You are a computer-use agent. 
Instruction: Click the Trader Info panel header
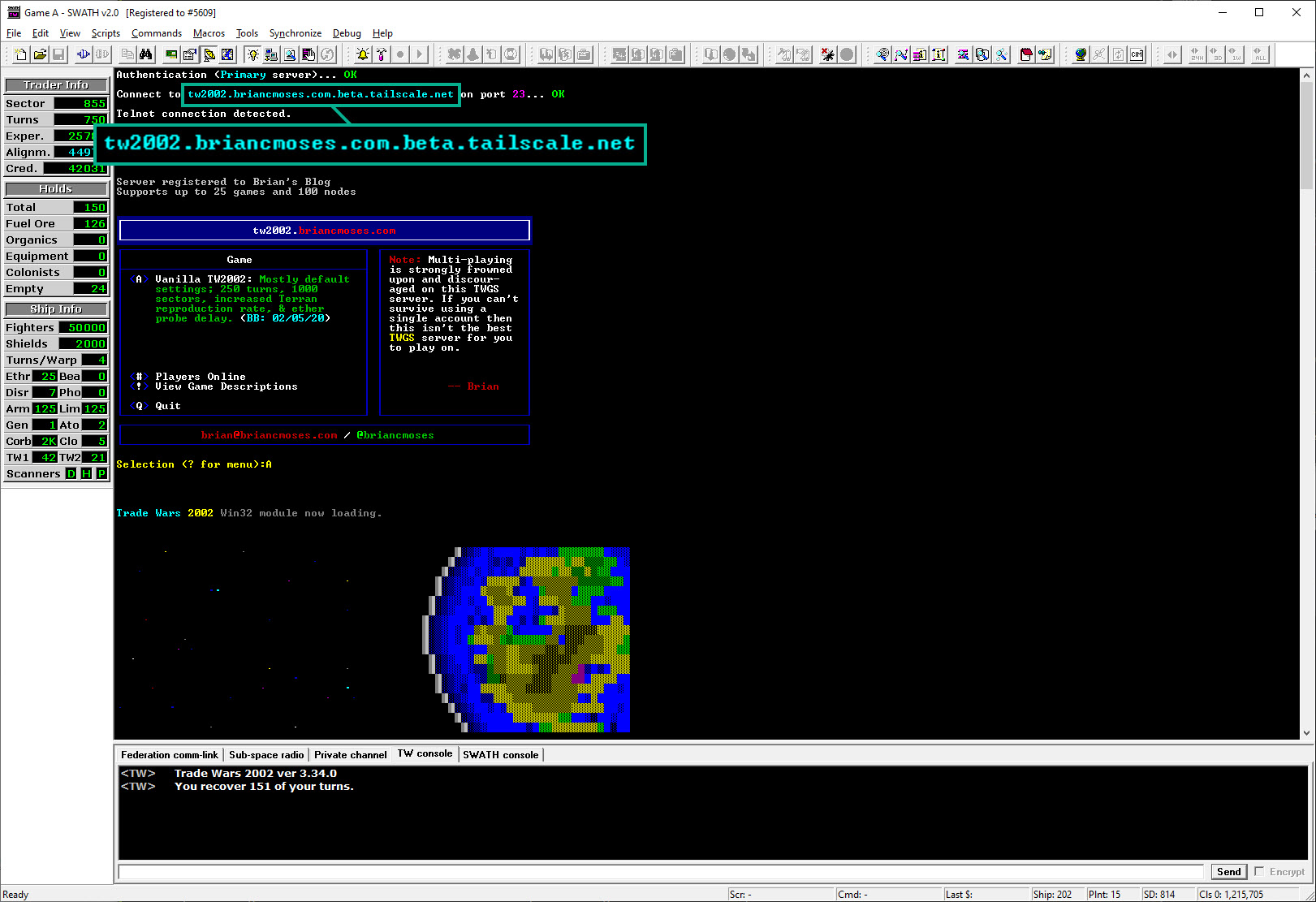[x=56, y=84]
